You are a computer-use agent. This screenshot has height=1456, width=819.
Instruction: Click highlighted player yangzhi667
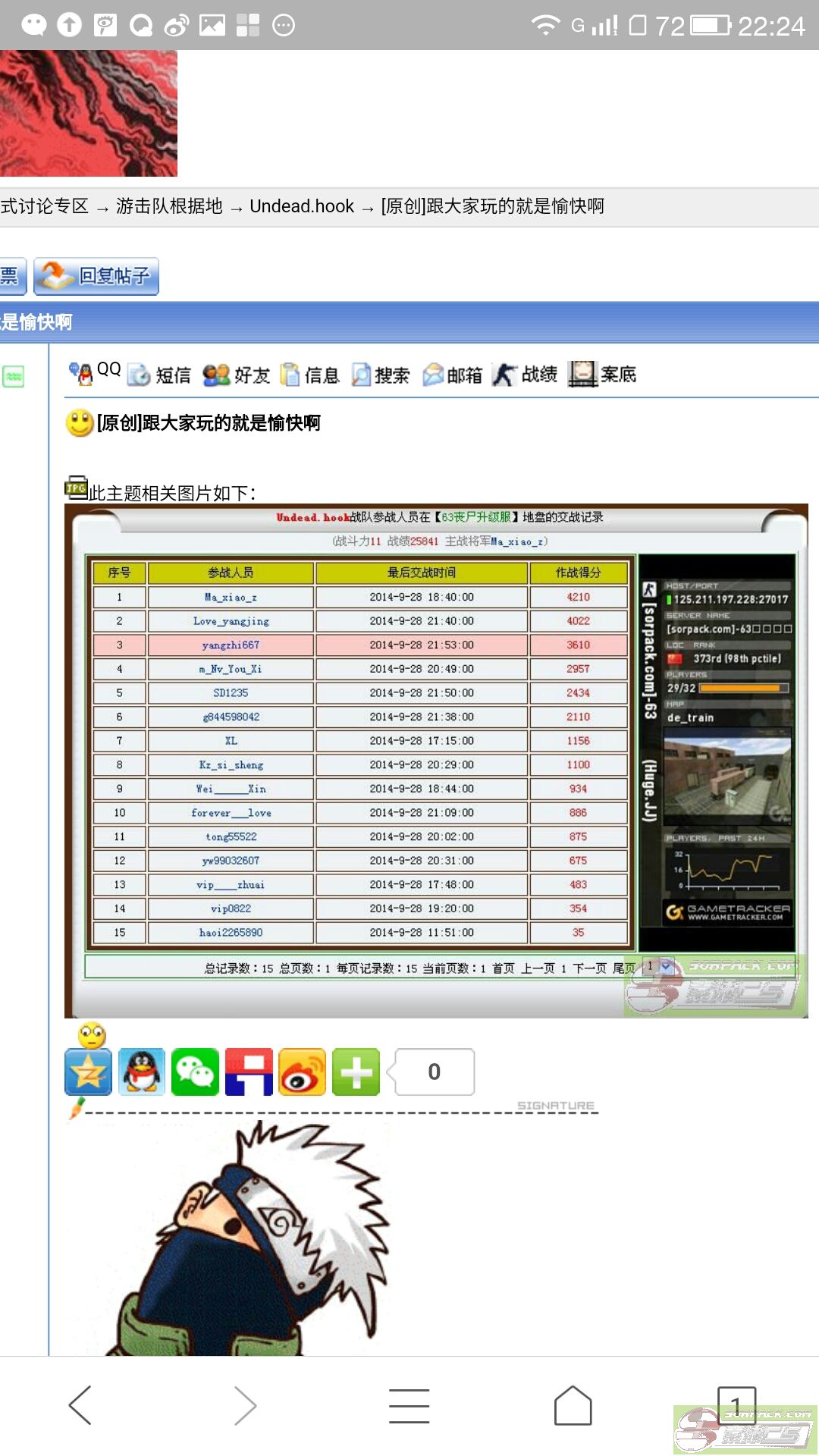pos(231,645)
